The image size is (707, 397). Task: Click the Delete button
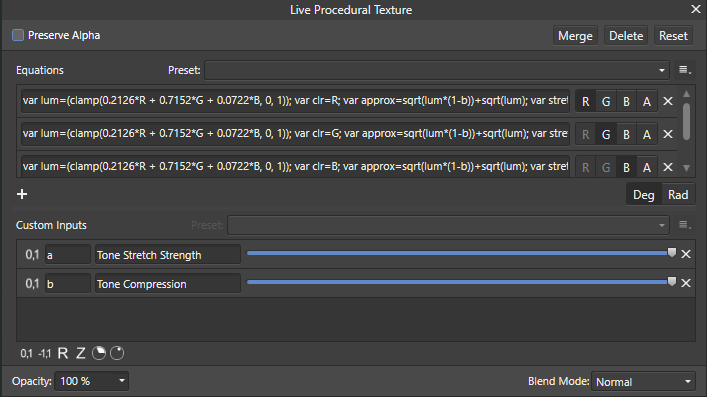pyautogui.click(x=626, y=36)
